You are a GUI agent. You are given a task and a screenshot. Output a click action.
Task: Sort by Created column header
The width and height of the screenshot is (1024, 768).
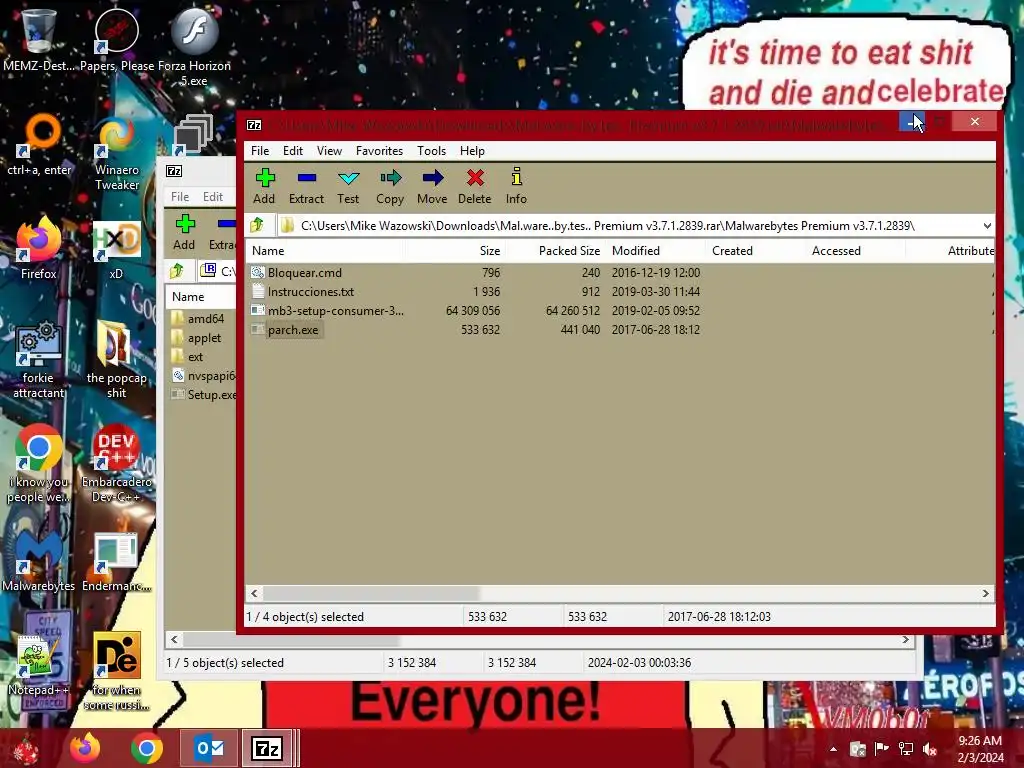tap(756, 251)
